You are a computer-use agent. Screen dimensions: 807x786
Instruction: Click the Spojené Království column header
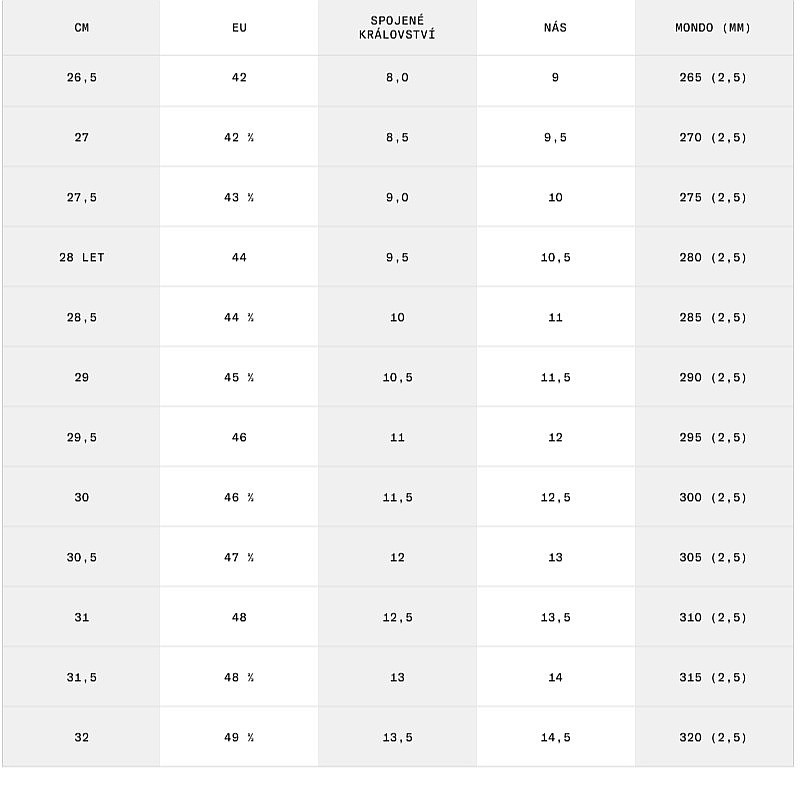[x=397, y=28]
